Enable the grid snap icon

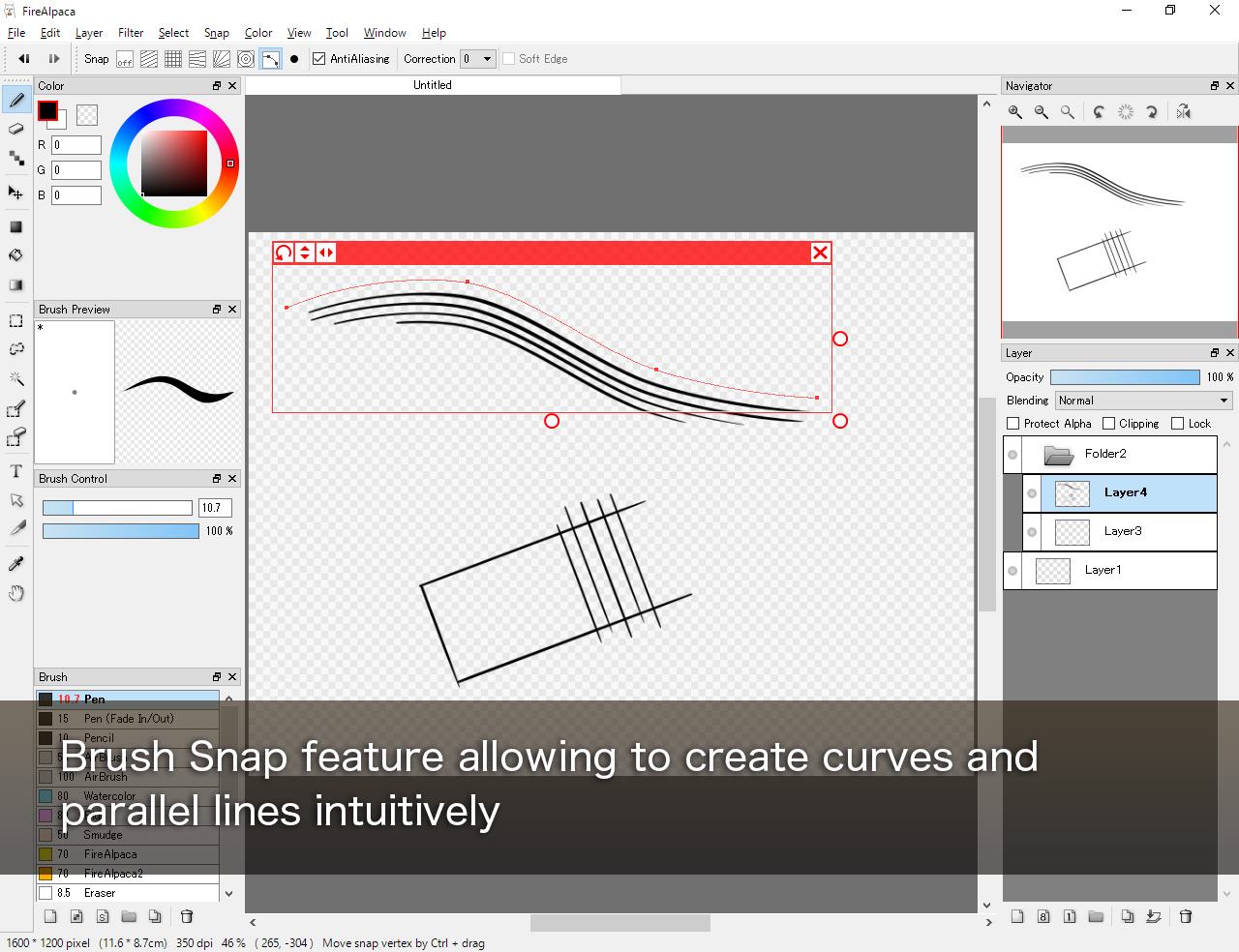coord(173,59)
